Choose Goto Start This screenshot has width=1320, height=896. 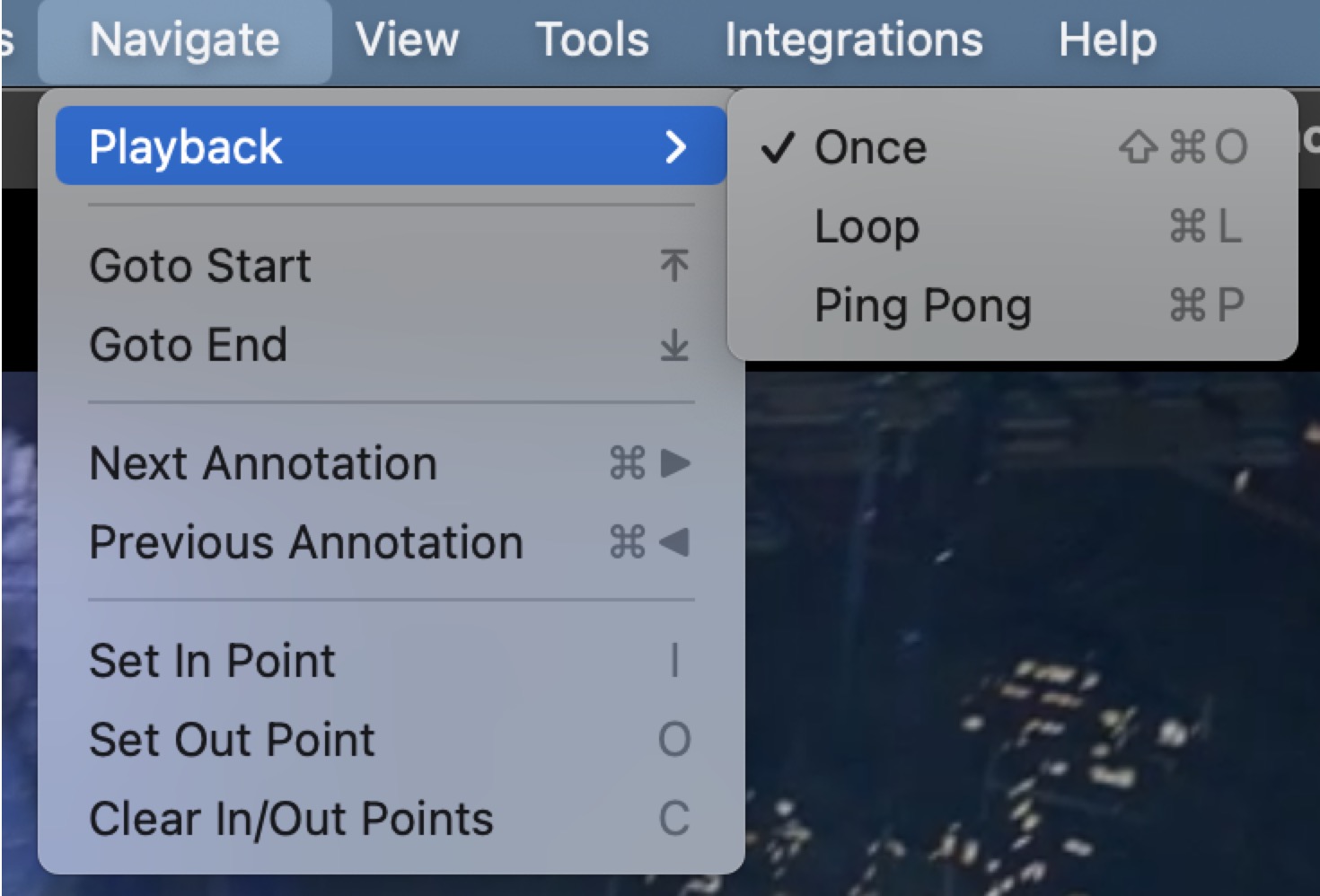[392, 266]
